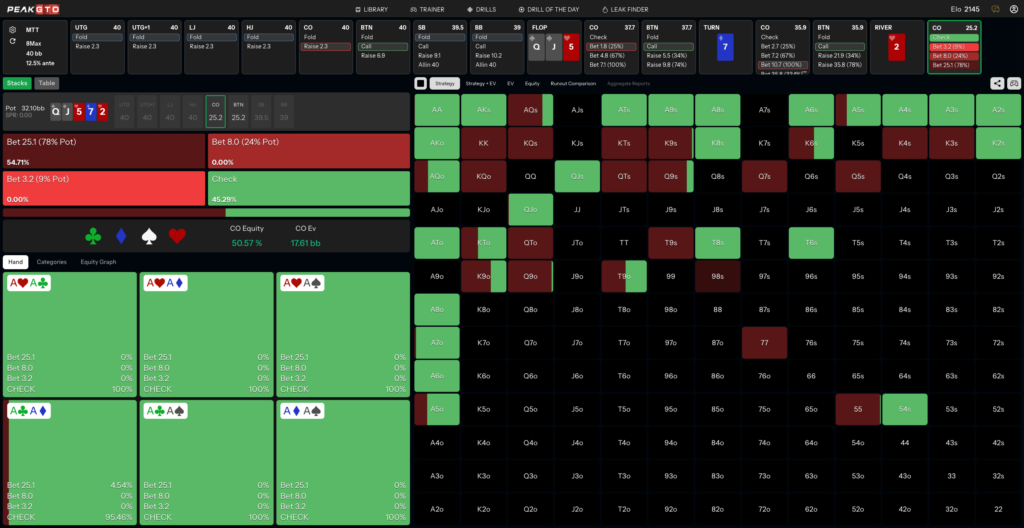The image size is (1024, 528).
Task: Open the Library menu
Action: 372,9
